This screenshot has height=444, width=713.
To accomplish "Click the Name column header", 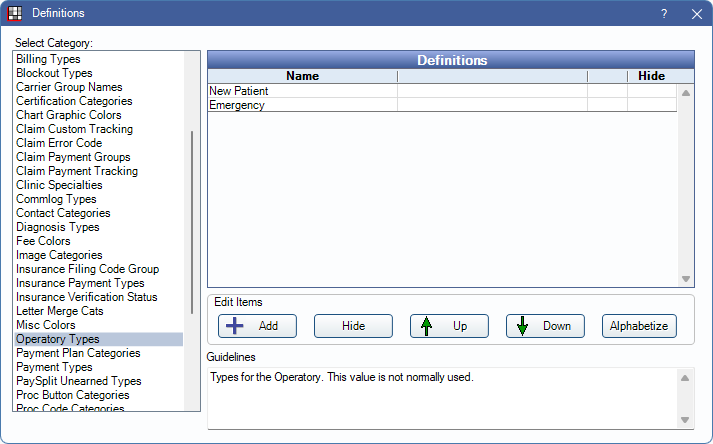I will 302,76.
